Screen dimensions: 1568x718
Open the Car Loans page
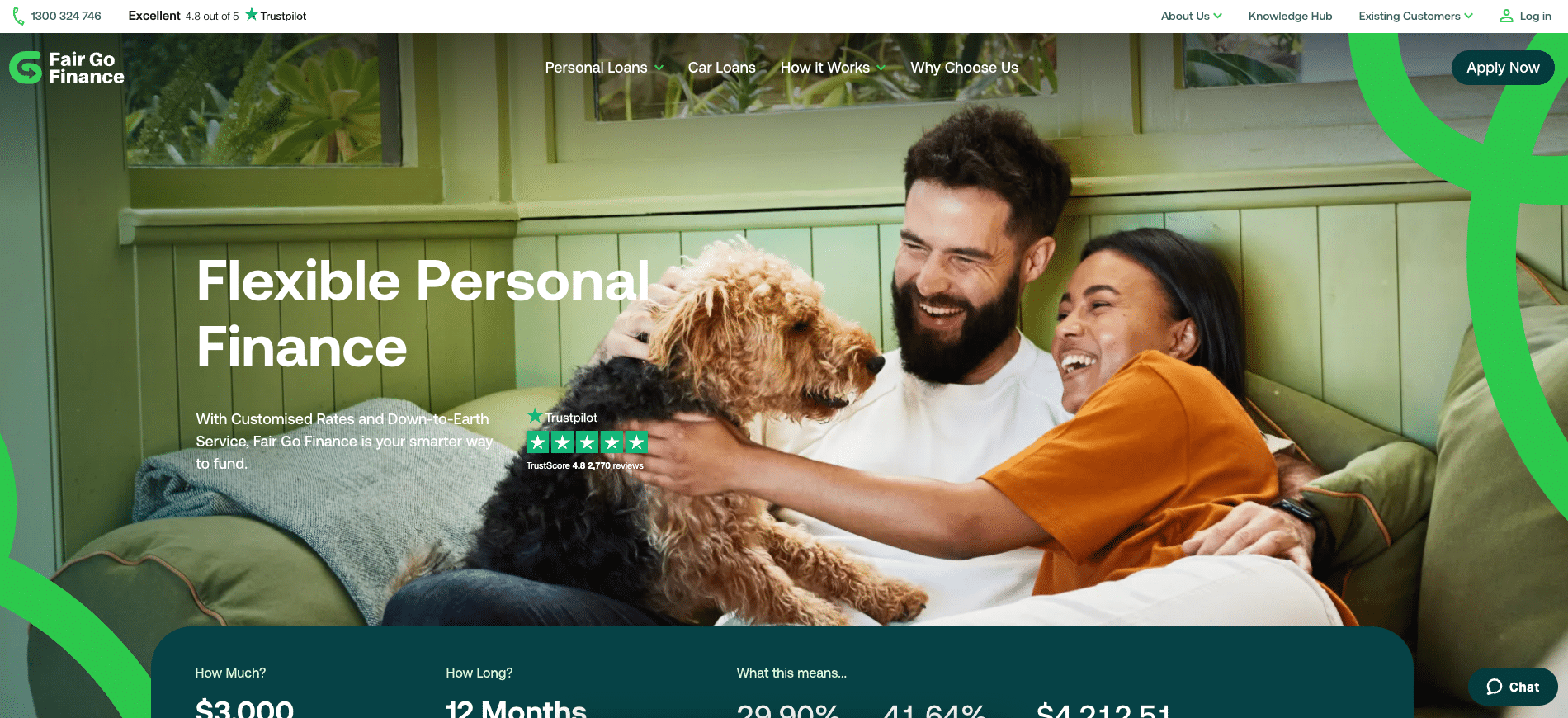[x=721, y=68]
